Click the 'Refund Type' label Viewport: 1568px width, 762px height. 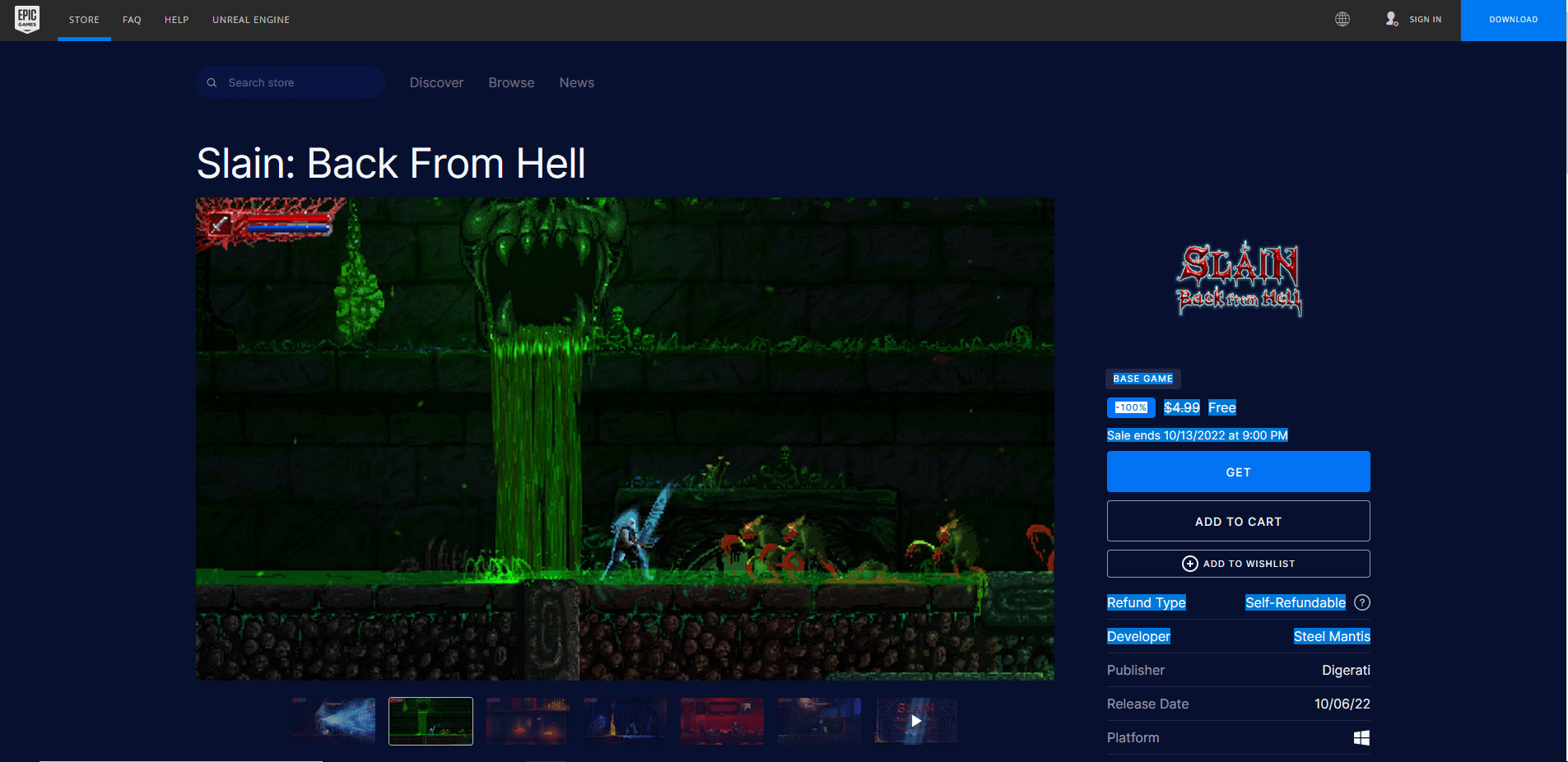[x=1147, y=602]
